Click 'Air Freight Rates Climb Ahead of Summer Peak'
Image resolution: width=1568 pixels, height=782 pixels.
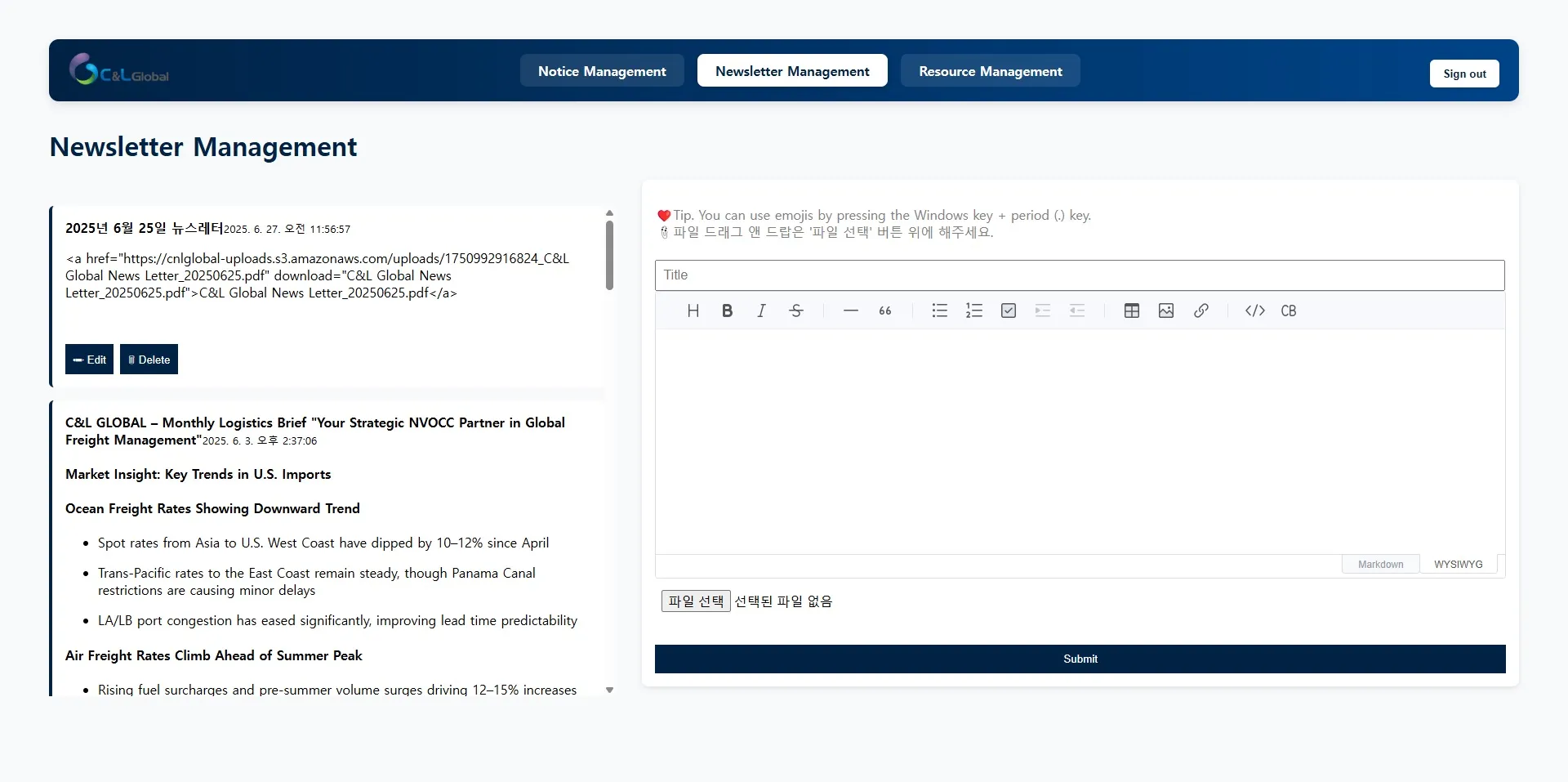[214, 655]
